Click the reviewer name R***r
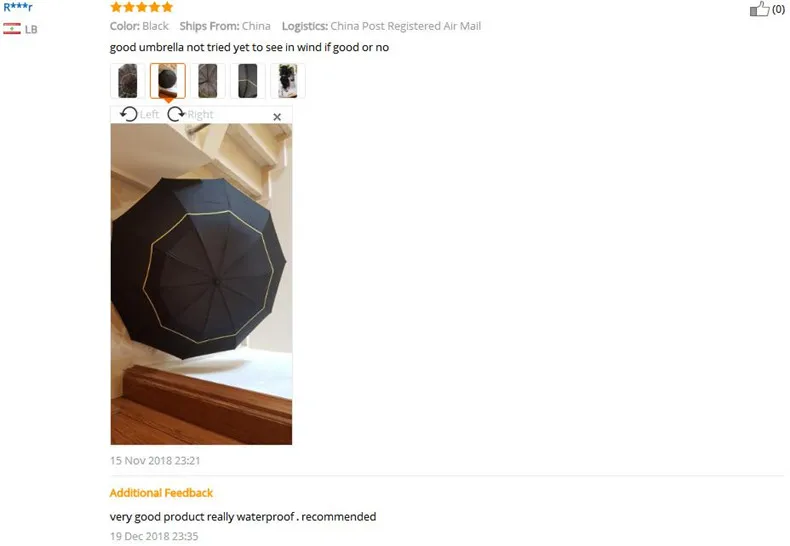Screen dimensions: 790x546 pyautogui.click(x=18, y=8)
